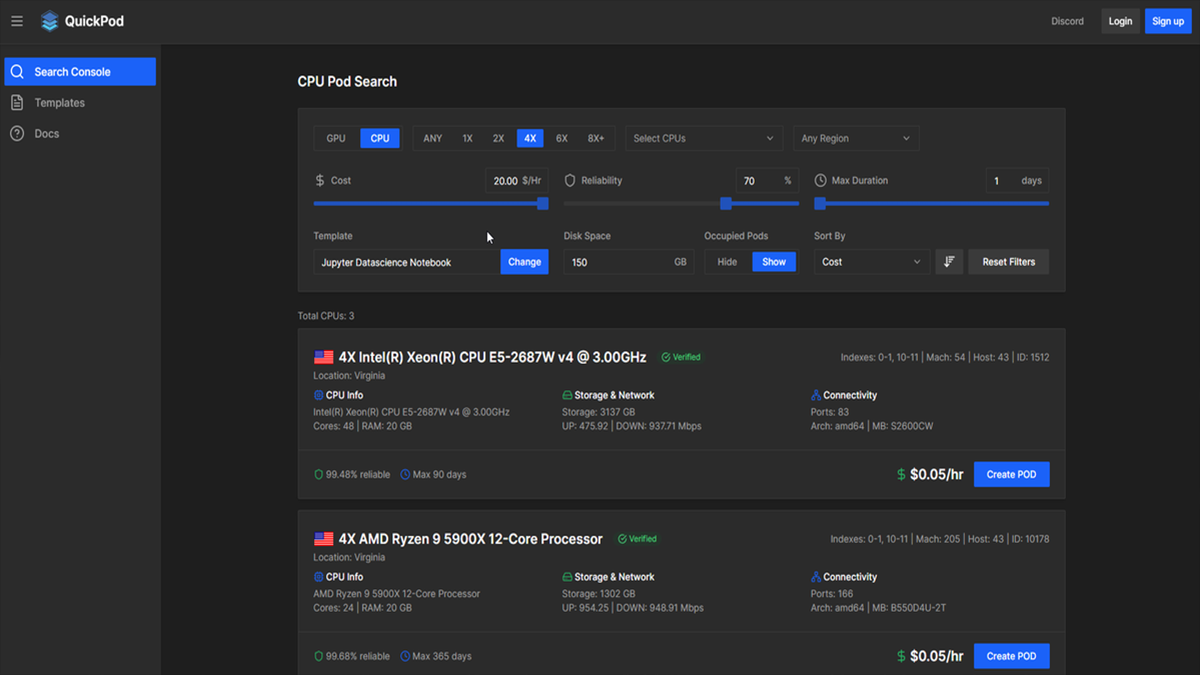
Task: Open the Discord link
Action: coord(1067,21)
